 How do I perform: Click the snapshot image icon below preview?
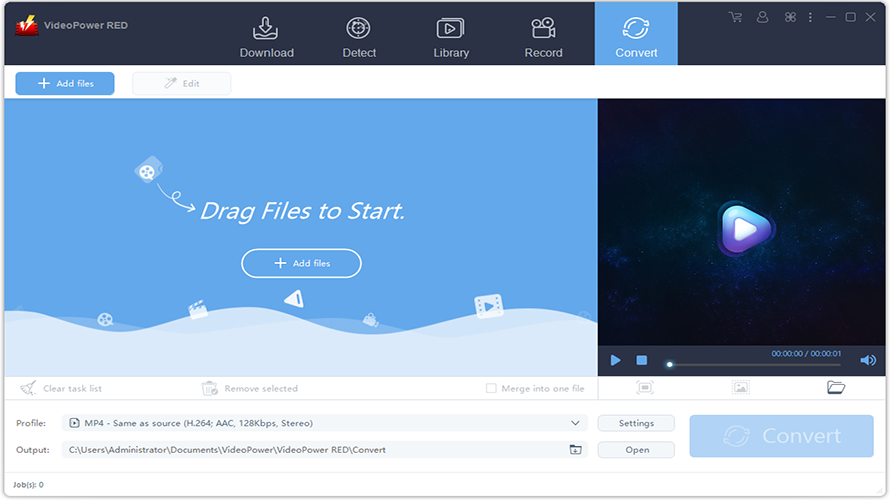click(x=740, y=388)
